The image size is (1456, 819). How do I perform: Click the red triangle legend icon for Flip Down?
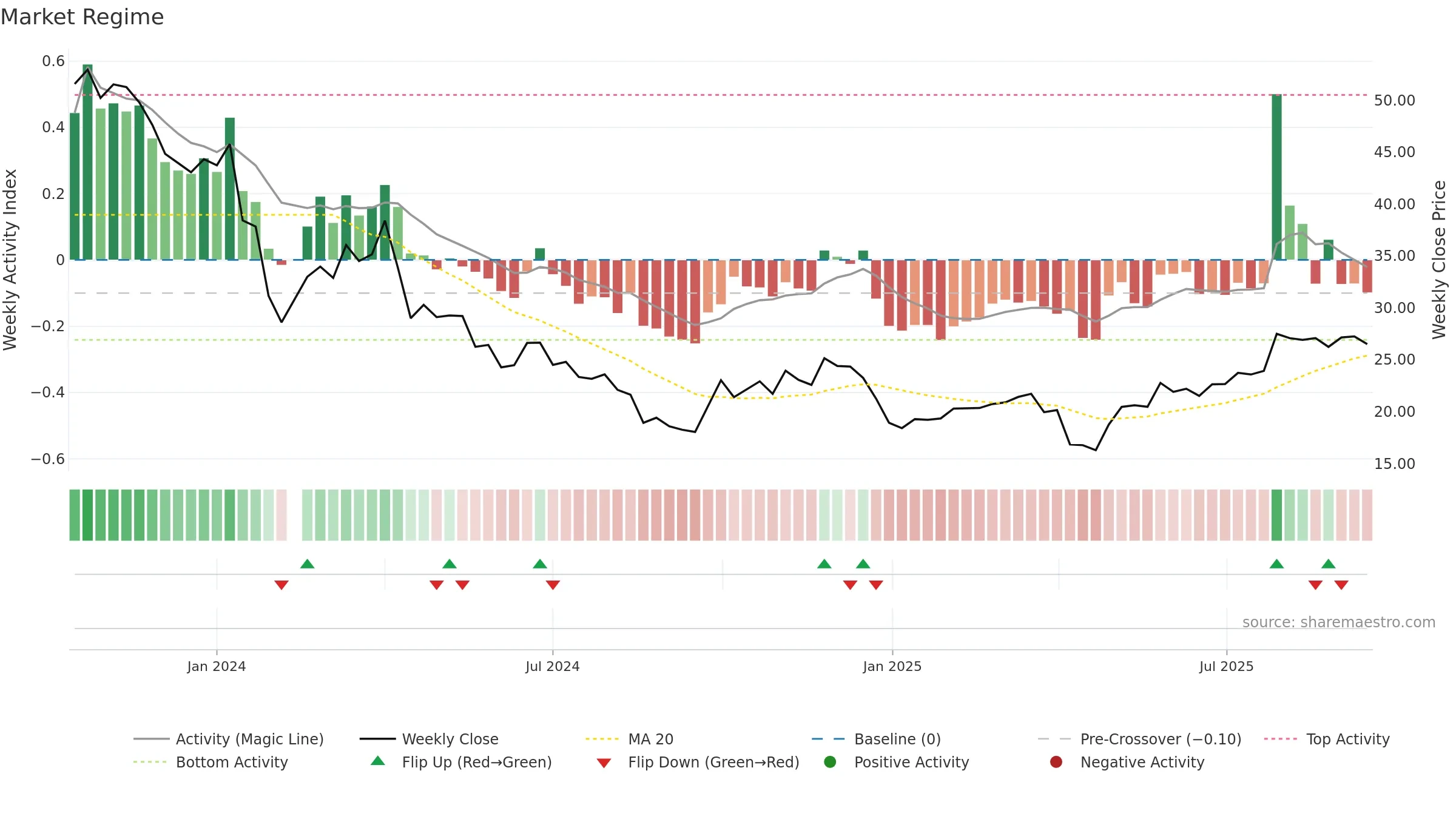[604, 763]
